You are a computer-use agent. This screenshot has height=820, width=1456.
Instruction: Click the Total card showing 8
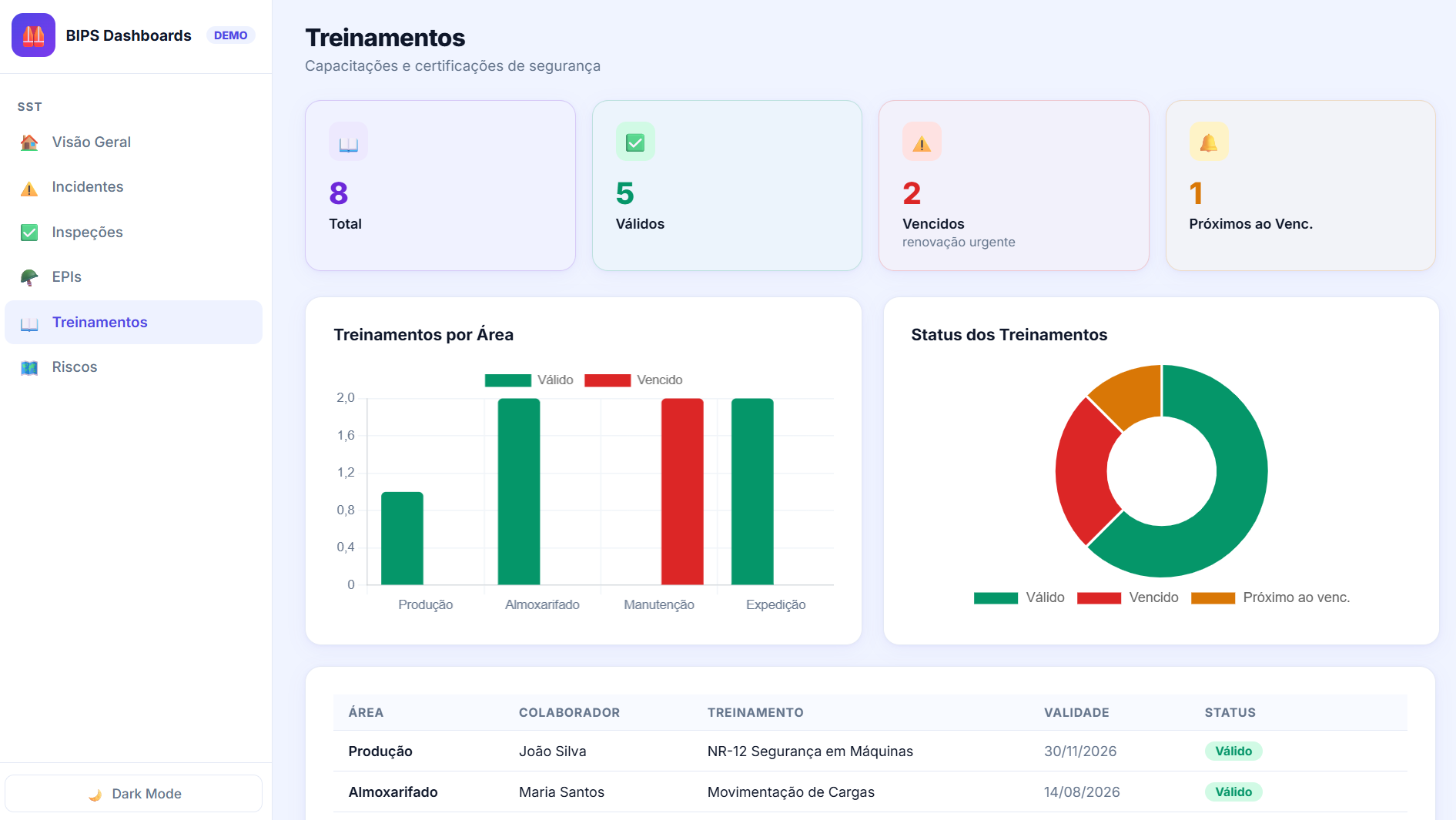click(x=440, y=186)
